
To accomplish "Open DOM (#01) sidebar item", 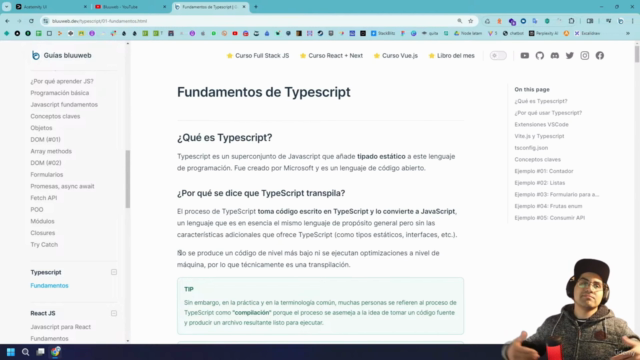I will pos(45,140).
